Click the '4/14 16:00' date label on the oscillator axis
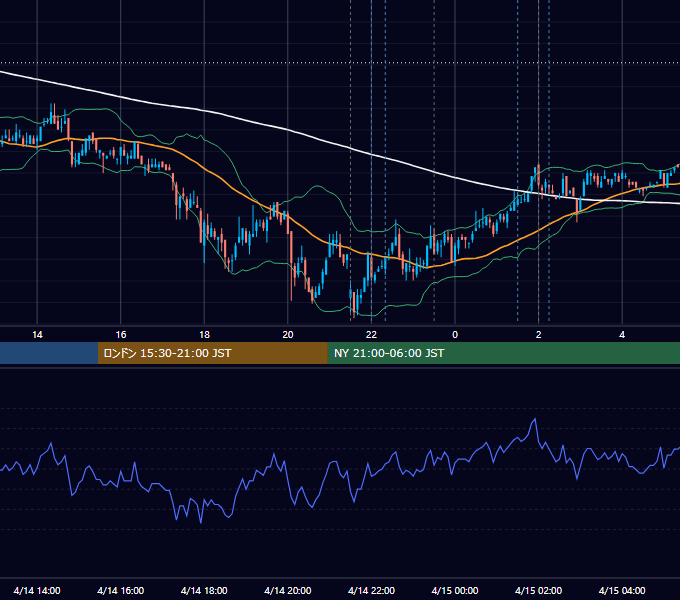Viewport: 680px width, 600px height. point(121,590)
